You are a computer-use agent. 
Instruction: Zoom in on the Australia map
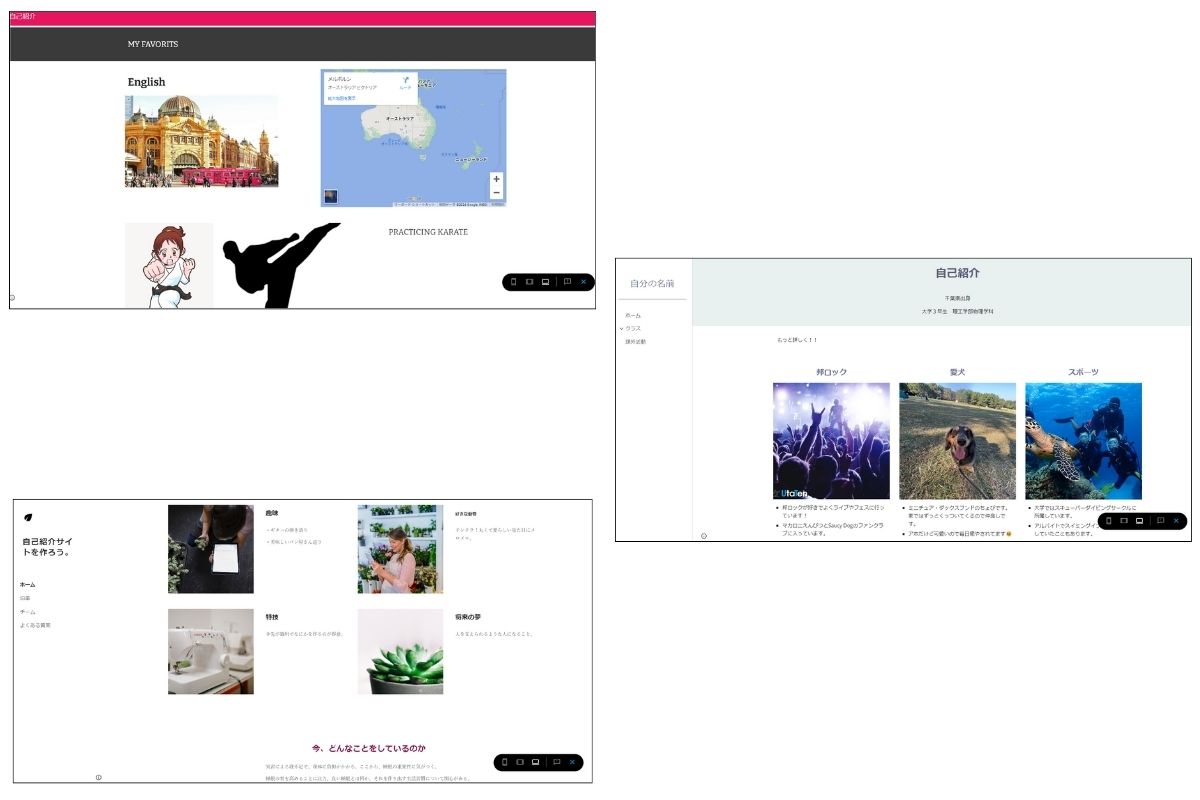pos(496,179)
